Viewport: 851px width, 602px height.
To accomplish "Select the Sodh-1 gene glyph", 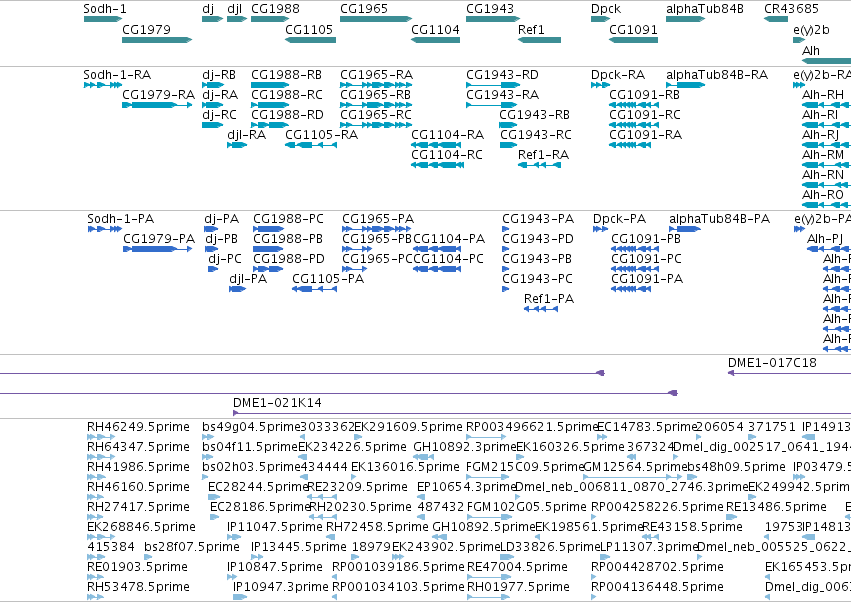I will coord(103,19).
